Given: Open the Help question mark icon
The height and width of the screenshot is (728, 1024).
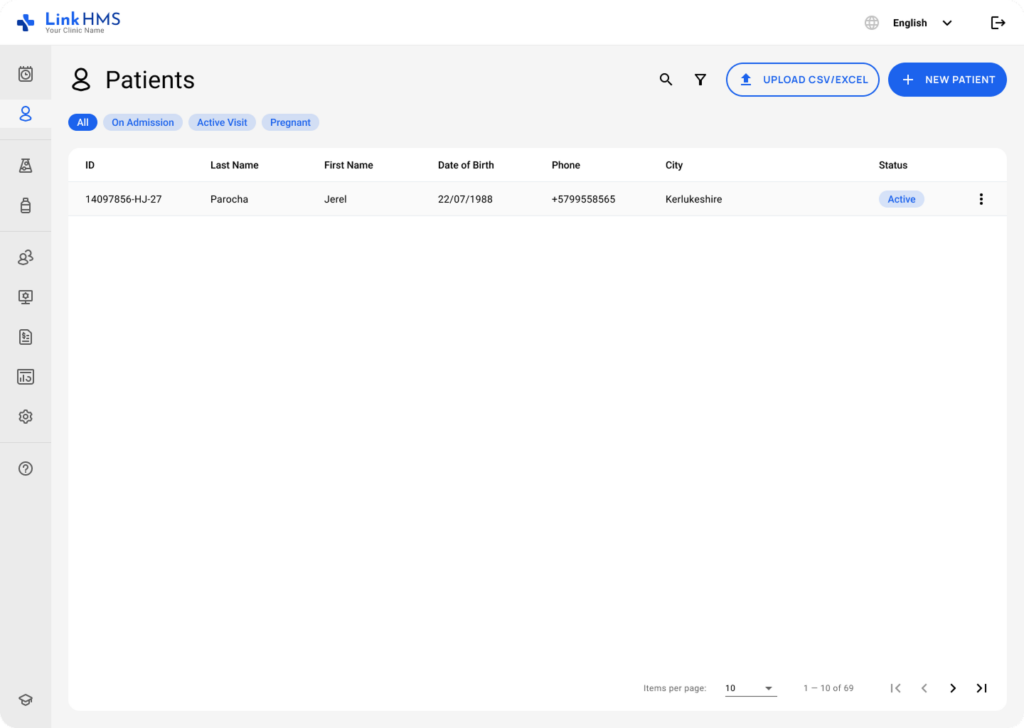Looking at the screenshot, I should [25, 467].
